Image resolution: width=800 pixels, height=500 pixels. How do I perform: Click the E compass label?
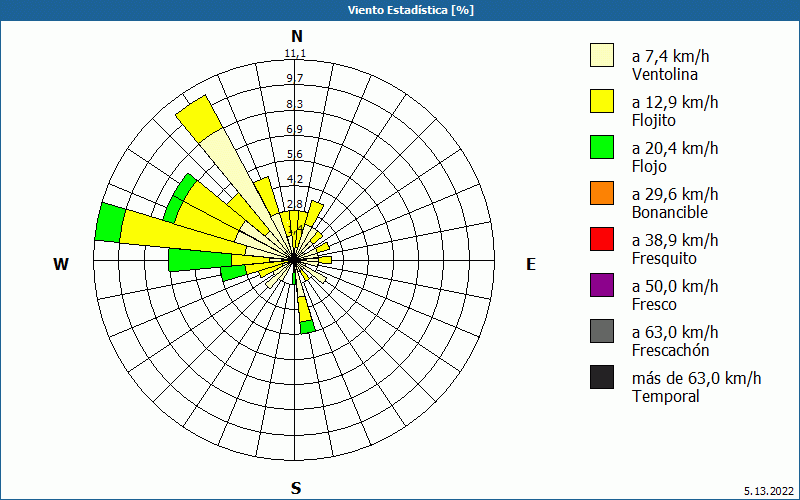pos(531,264)
